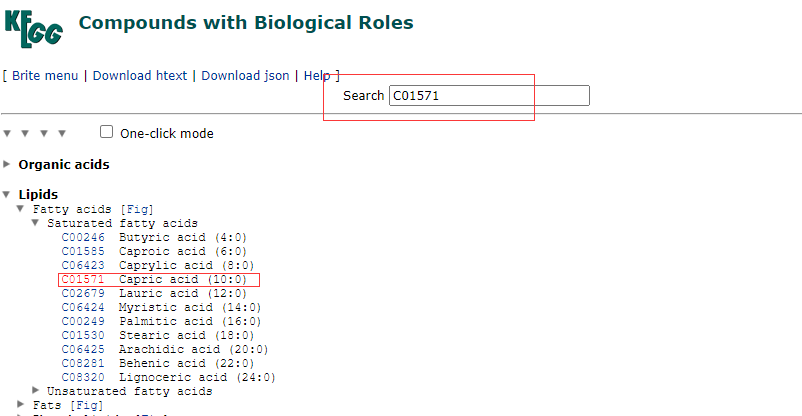The height and width of the screenshot is (416, 802).
Task: Enable the One-click mode checkbox
Action: (x=107, y=132)
